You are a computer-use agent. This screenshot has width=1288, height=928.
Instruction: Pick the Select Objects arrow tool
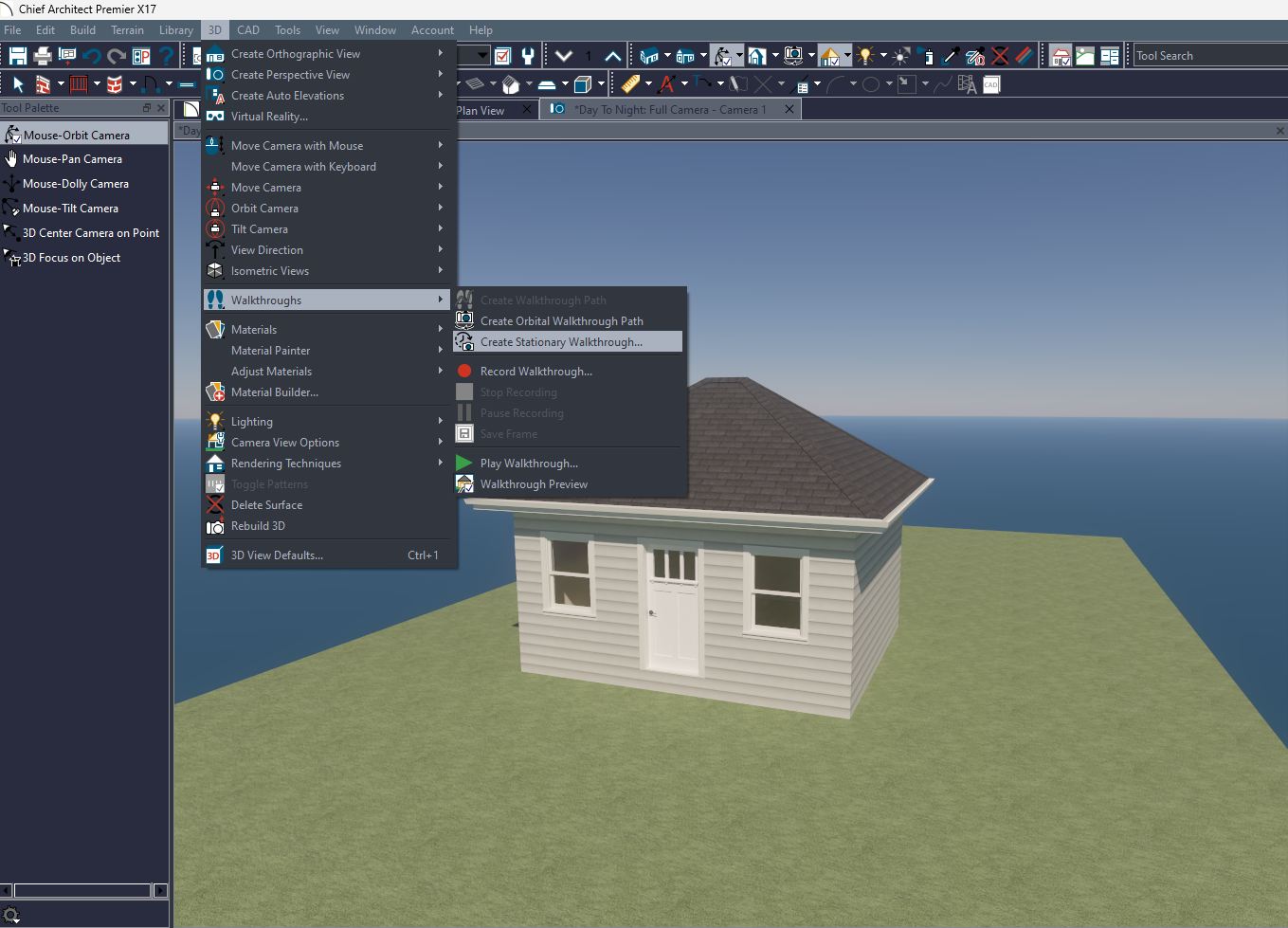17,84
